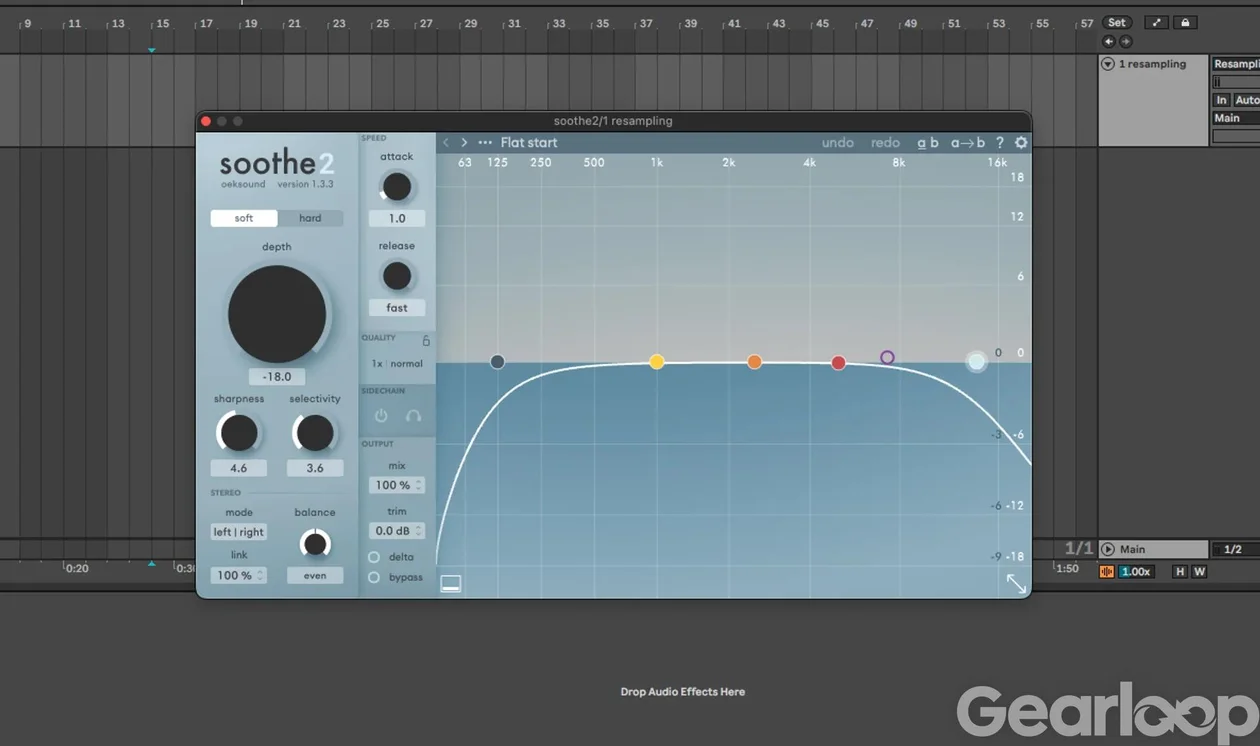Click the orange tempo-follow waveform icon
This screenshot has height=746, width=1260.
[x=1107, y=572]
